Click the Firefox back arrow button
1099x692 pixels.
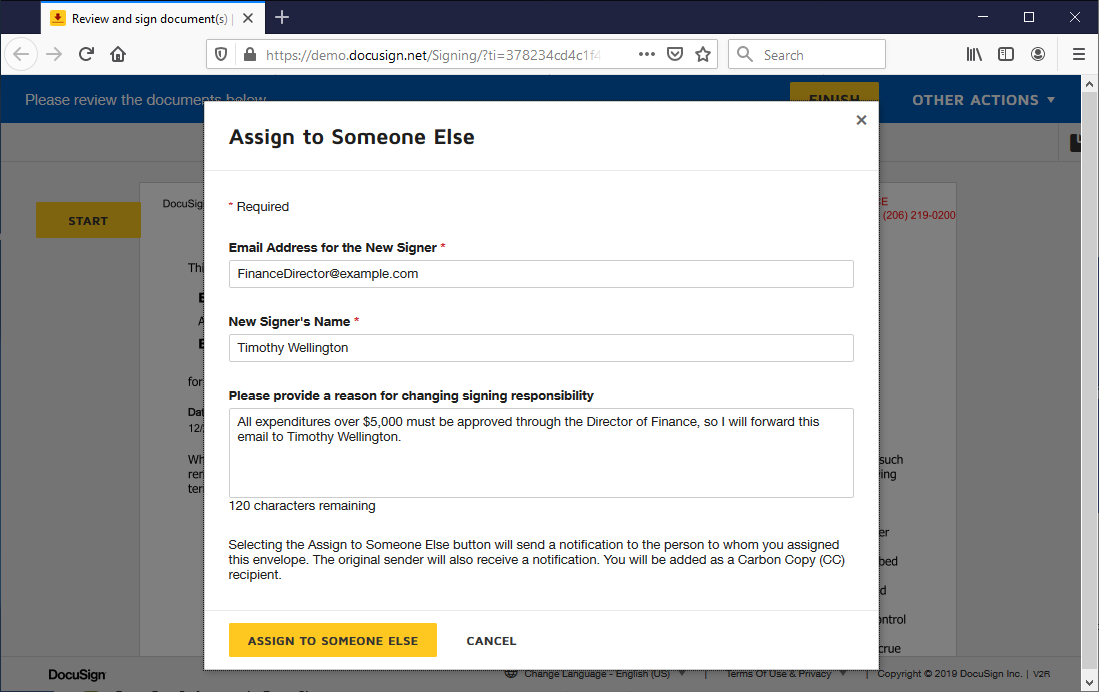pos(21,54)
